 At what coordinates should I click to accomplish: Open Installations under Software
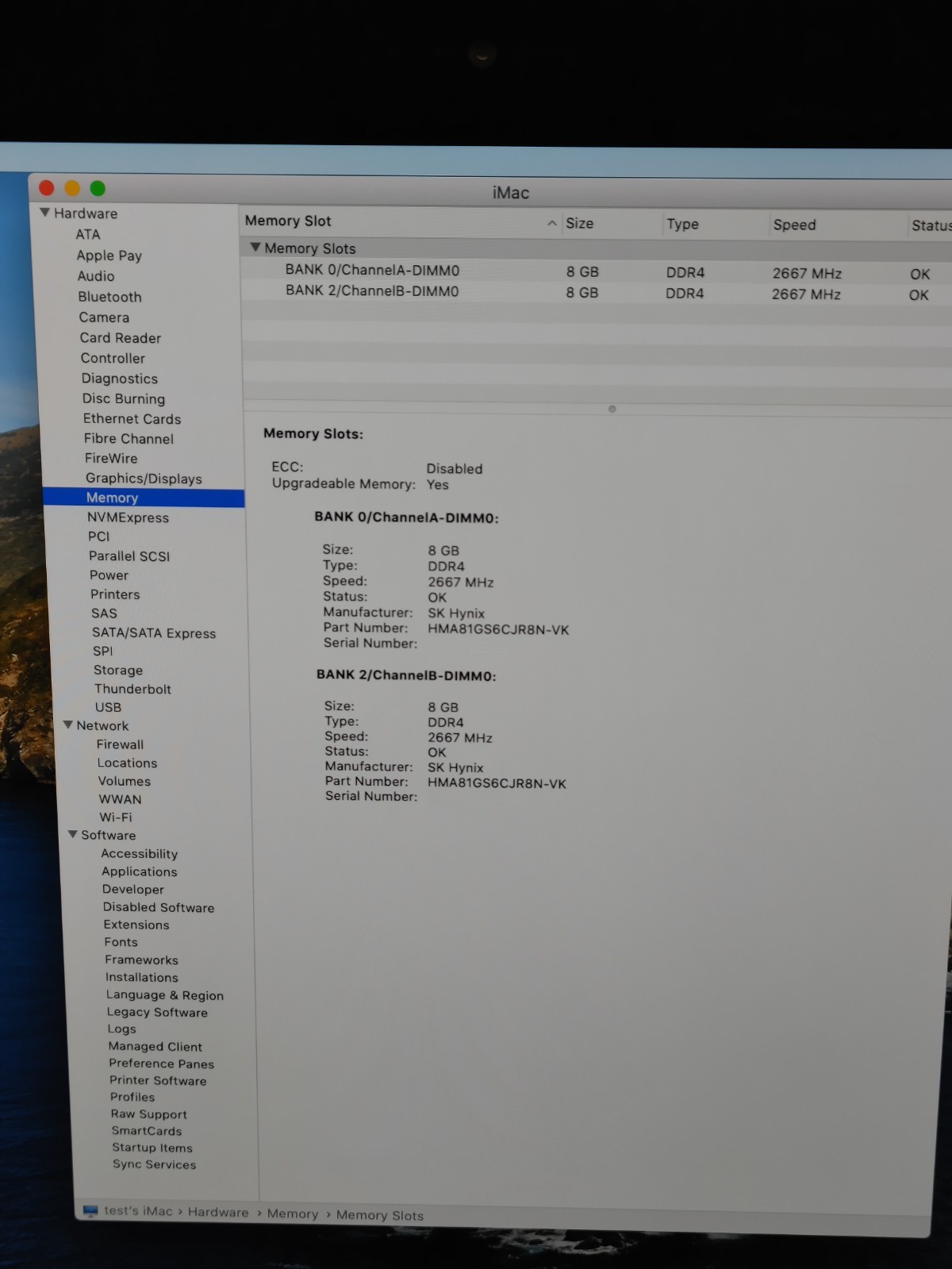(x=141, y=977)
